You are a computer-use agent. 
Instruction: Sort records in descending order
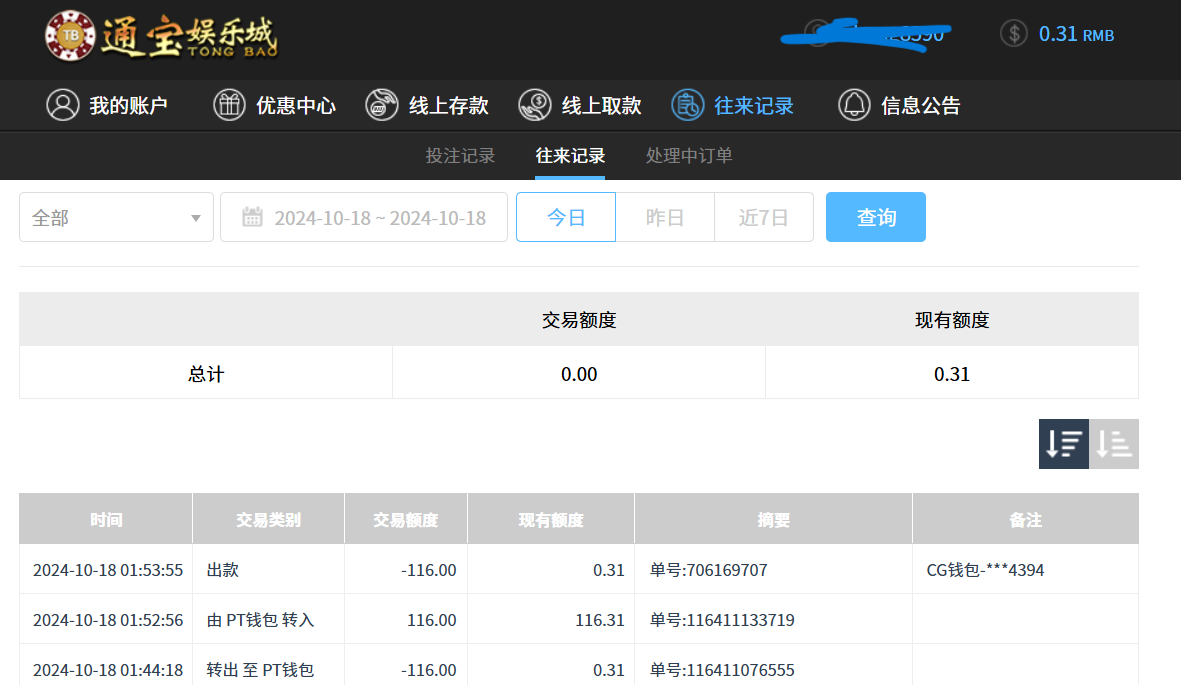click(1063, 444)
